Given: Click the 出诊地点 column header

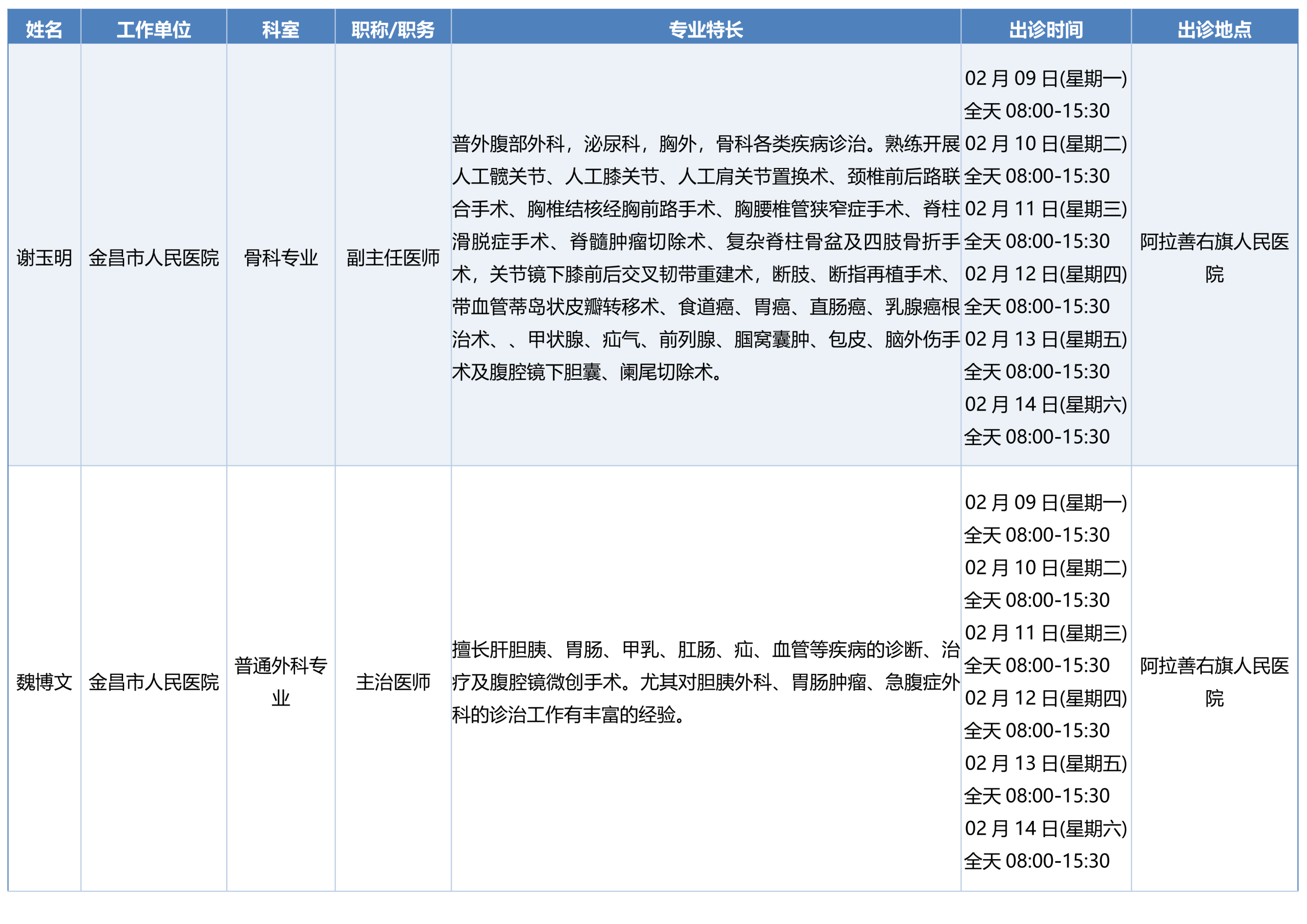Looking at the screenshot, I should [x=1214, y=29].
